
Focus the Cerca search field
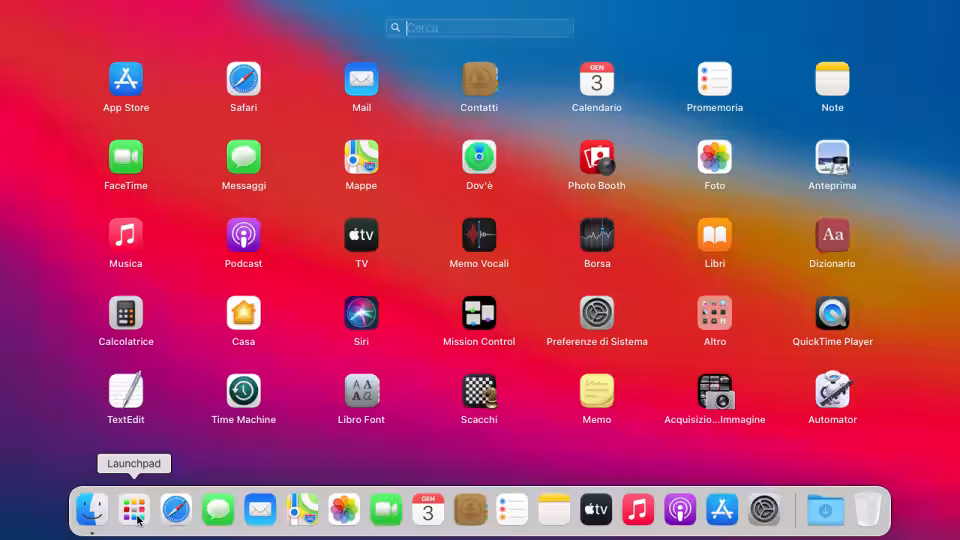(x=479, y=28)
